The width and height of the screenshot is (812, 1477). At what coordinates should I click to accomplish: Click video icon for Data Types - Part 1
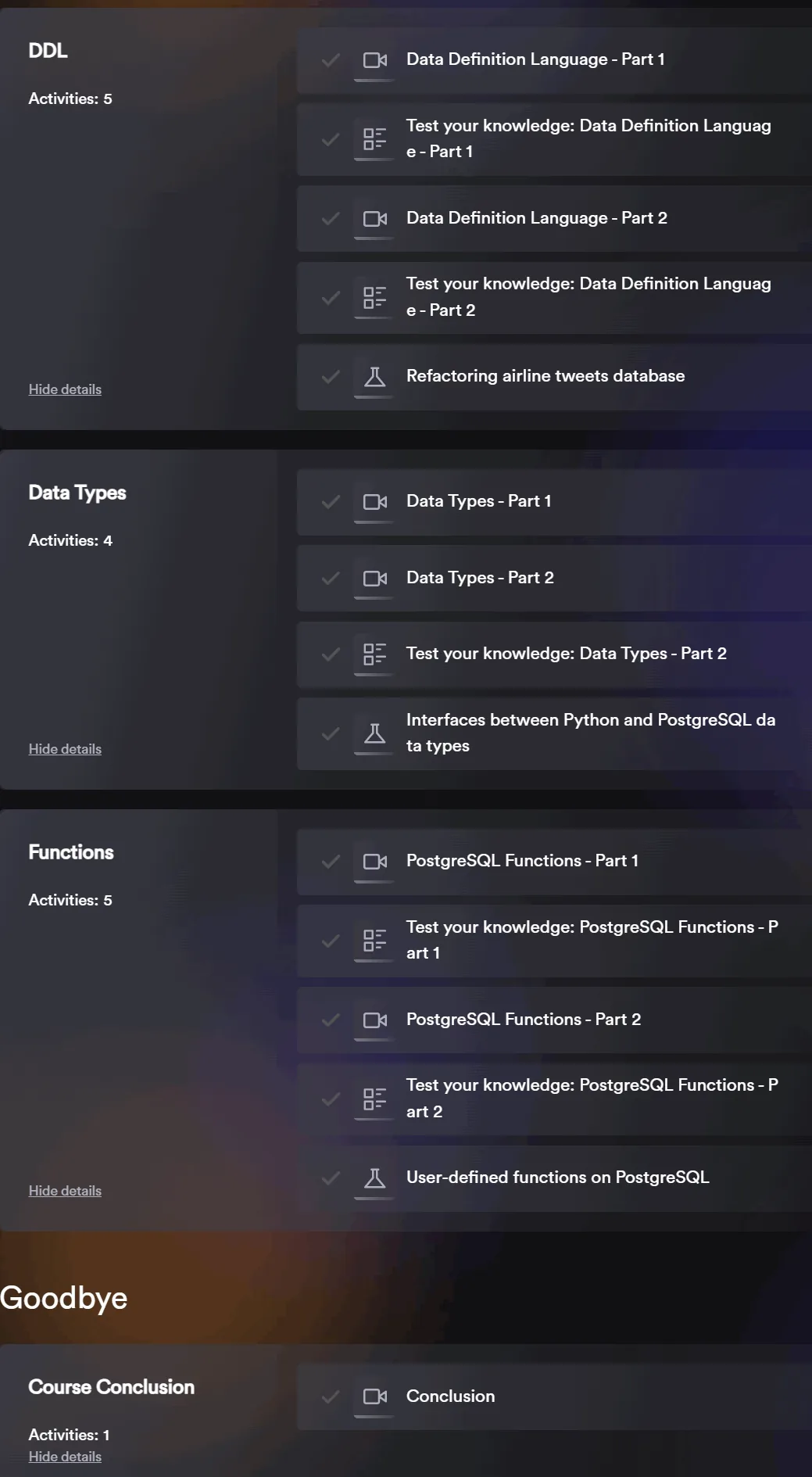375,502
